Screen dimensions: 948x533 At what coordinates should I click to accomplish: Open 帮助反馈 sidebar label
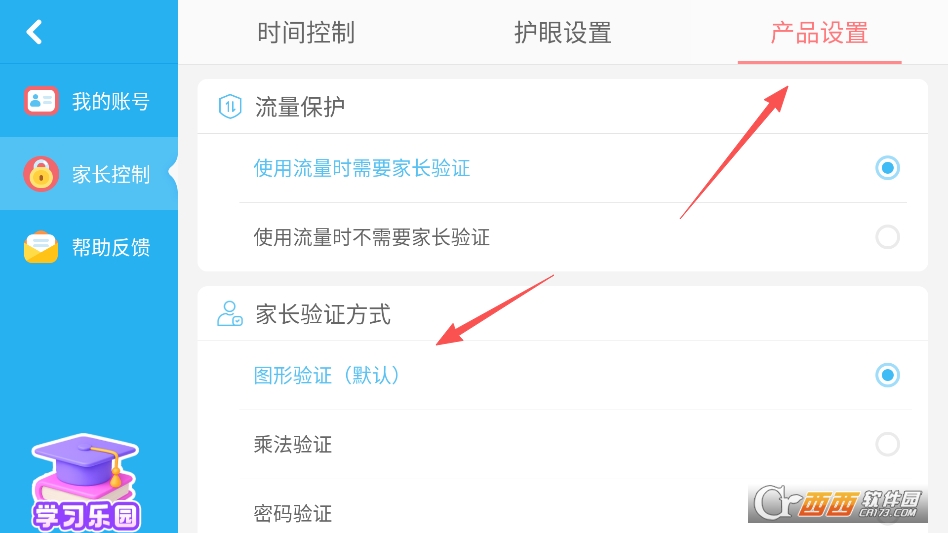point(110,248)
